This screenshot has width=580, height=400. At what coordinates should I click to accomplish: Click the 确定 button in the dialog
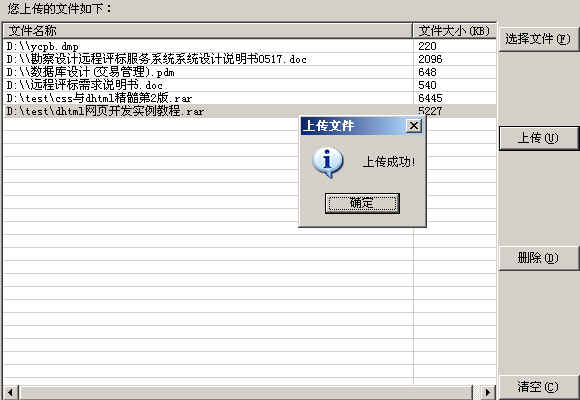coord(362,203)
